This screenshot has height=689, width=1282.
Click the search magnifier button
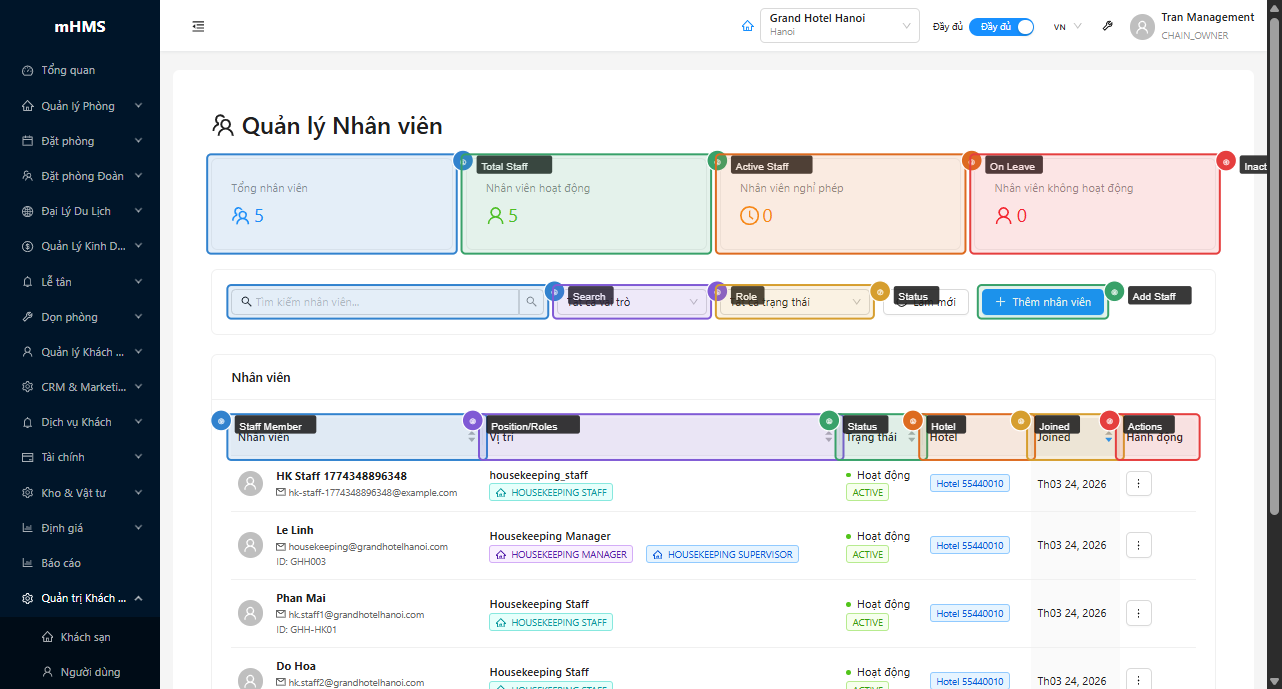pos(532,302)
